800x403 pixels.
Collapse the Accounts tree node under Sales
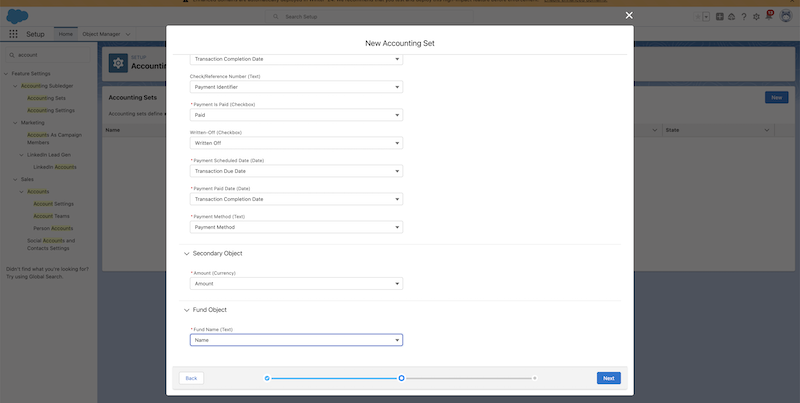(x=21, y=191)
